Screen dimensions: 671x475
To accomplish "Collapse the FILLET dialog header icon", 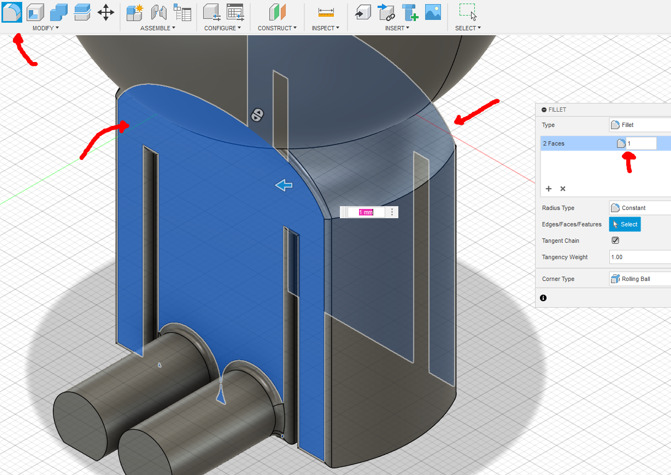I will click(x=544, y=110).
